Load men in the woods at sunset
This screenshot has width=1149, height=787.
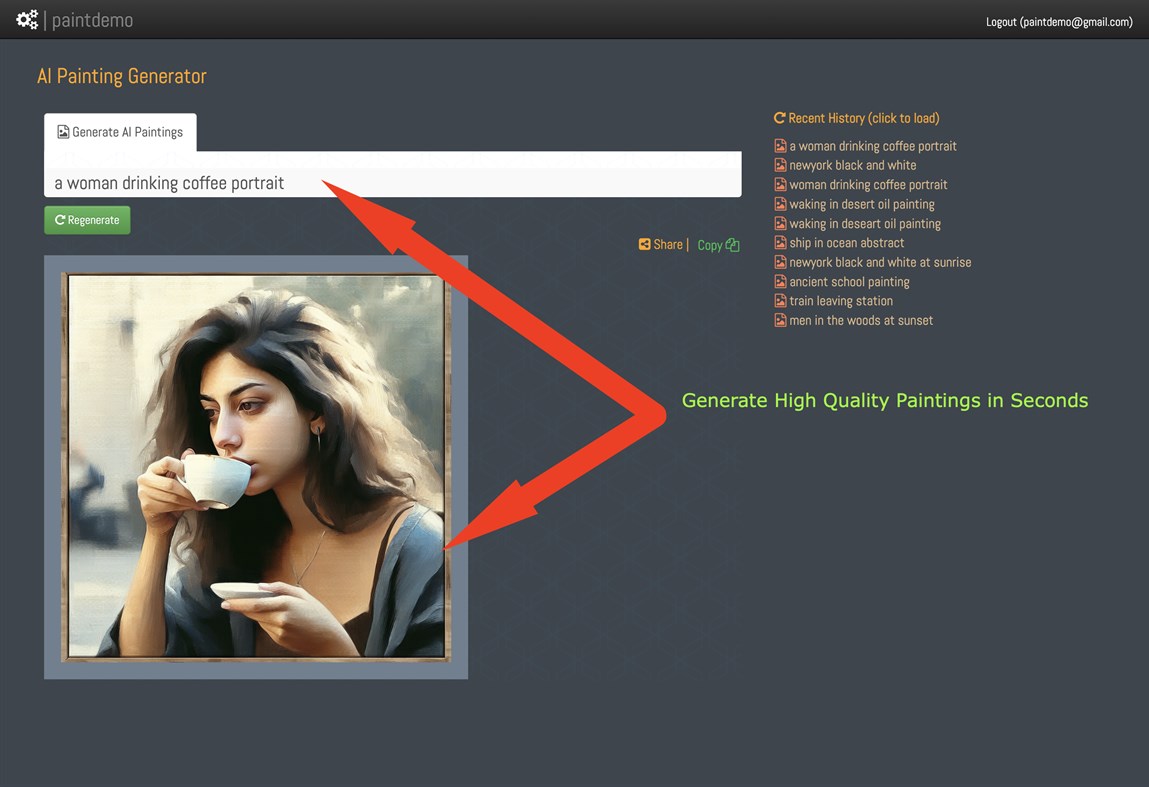862,320
